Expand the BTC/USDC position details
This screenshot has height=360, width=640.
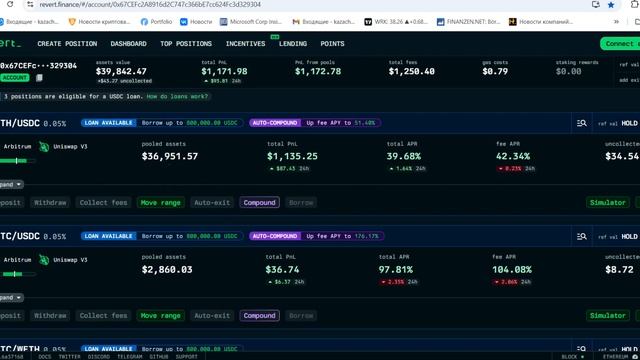click(x=11, y=298)
